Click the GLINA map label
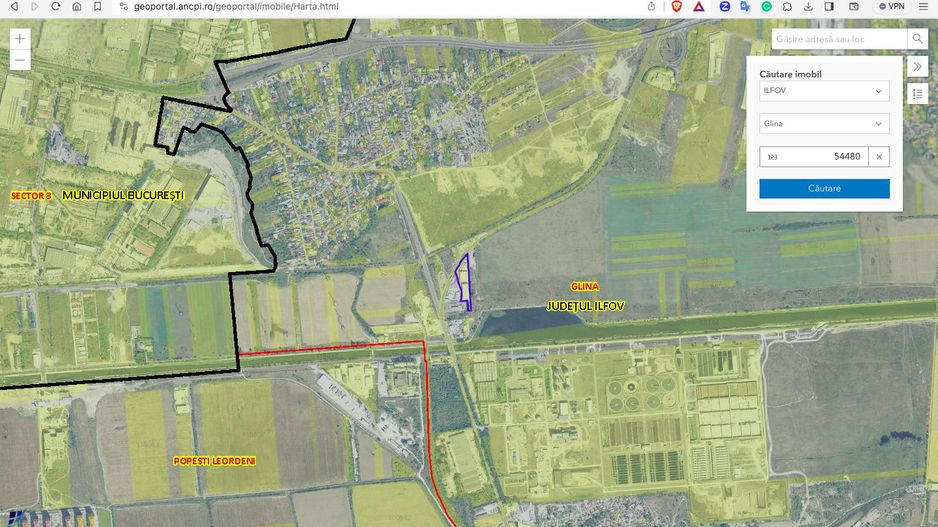 point(584,287)
